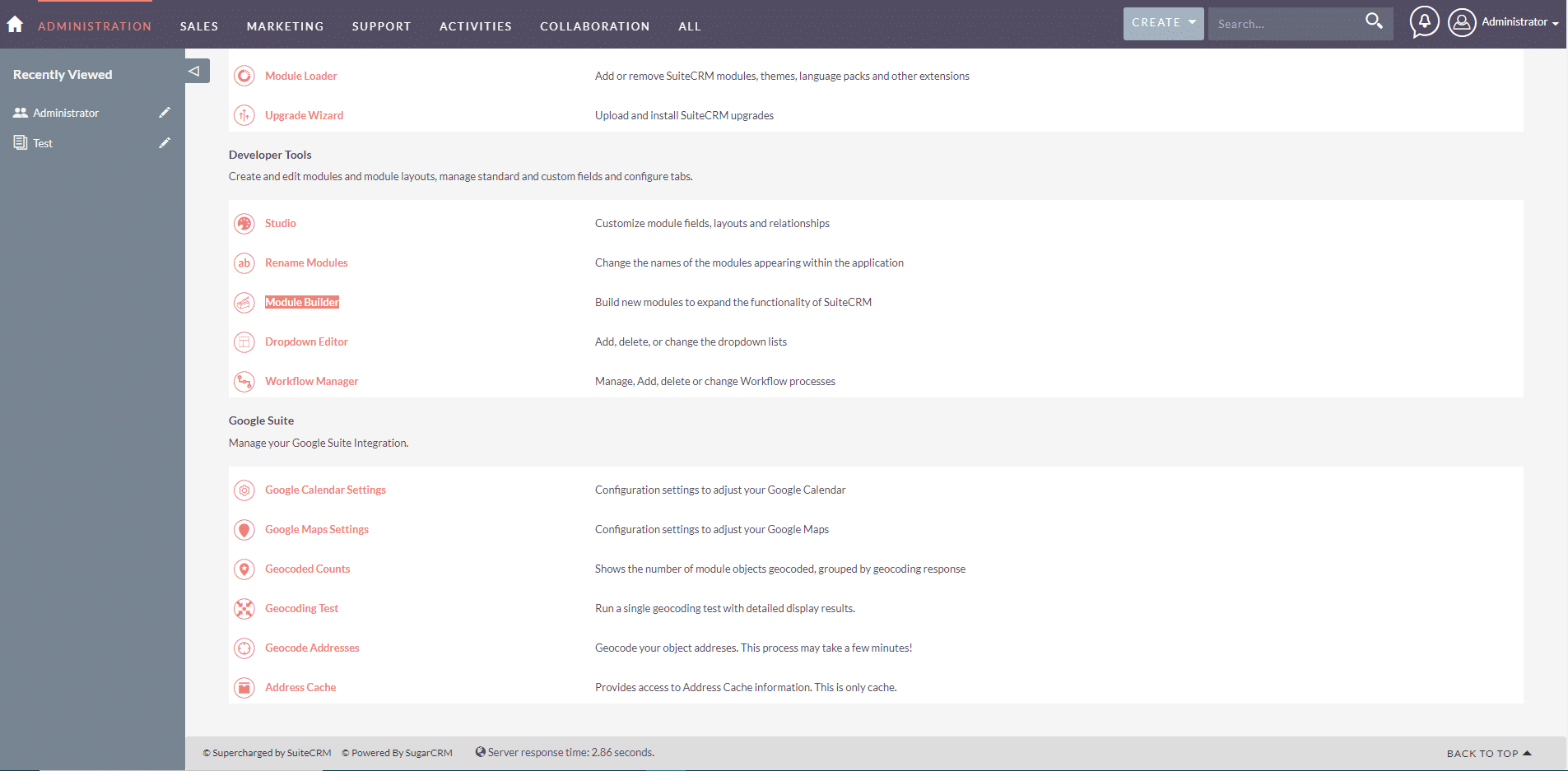Open the notifications bell icon
Screen dimensions: 1568x771
[x=1424, y=22]
